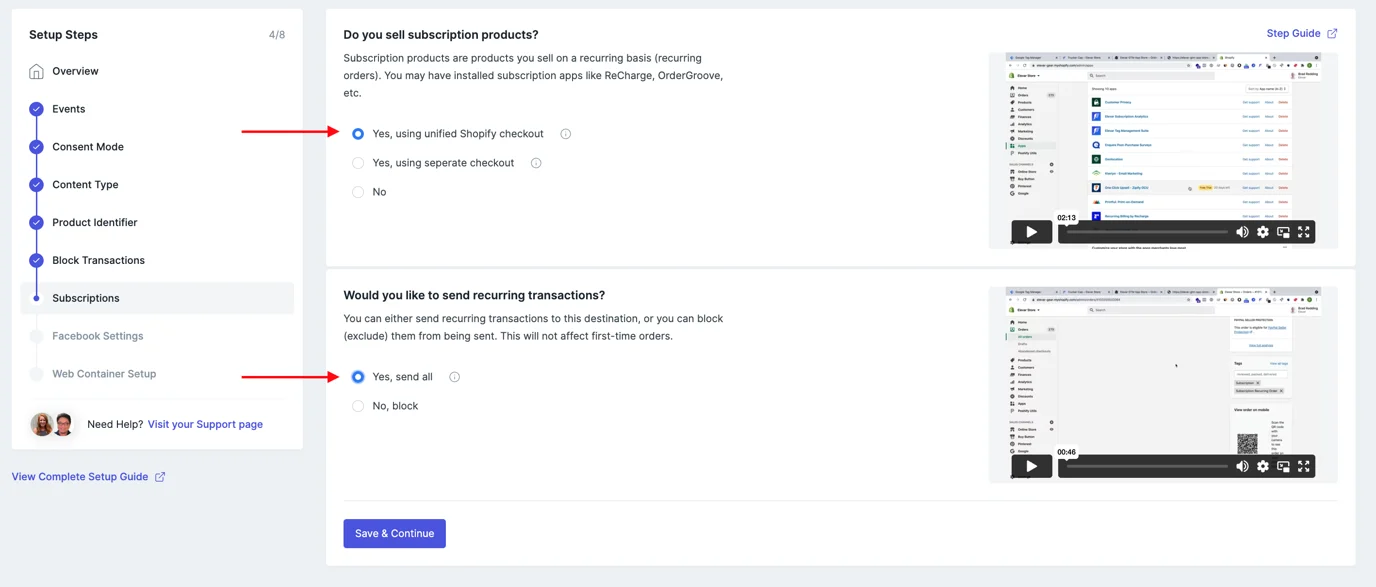Play the subscription products guide video
Image resolution: width=1376 pixels, height=587 pixels.
1031,232
